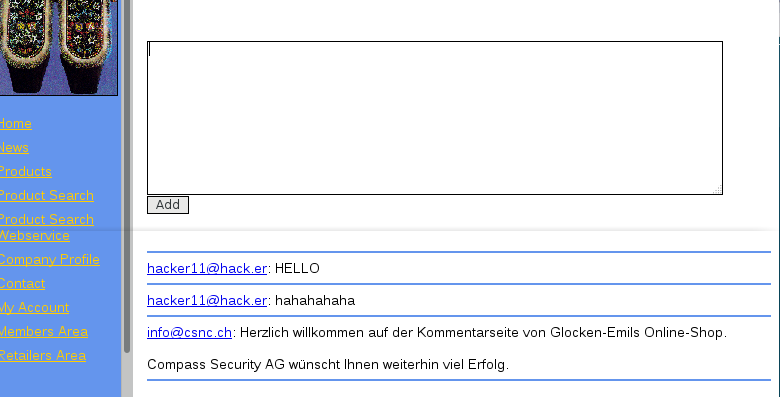
Task: Click the text area resize grip
Action: click(717, 189)
